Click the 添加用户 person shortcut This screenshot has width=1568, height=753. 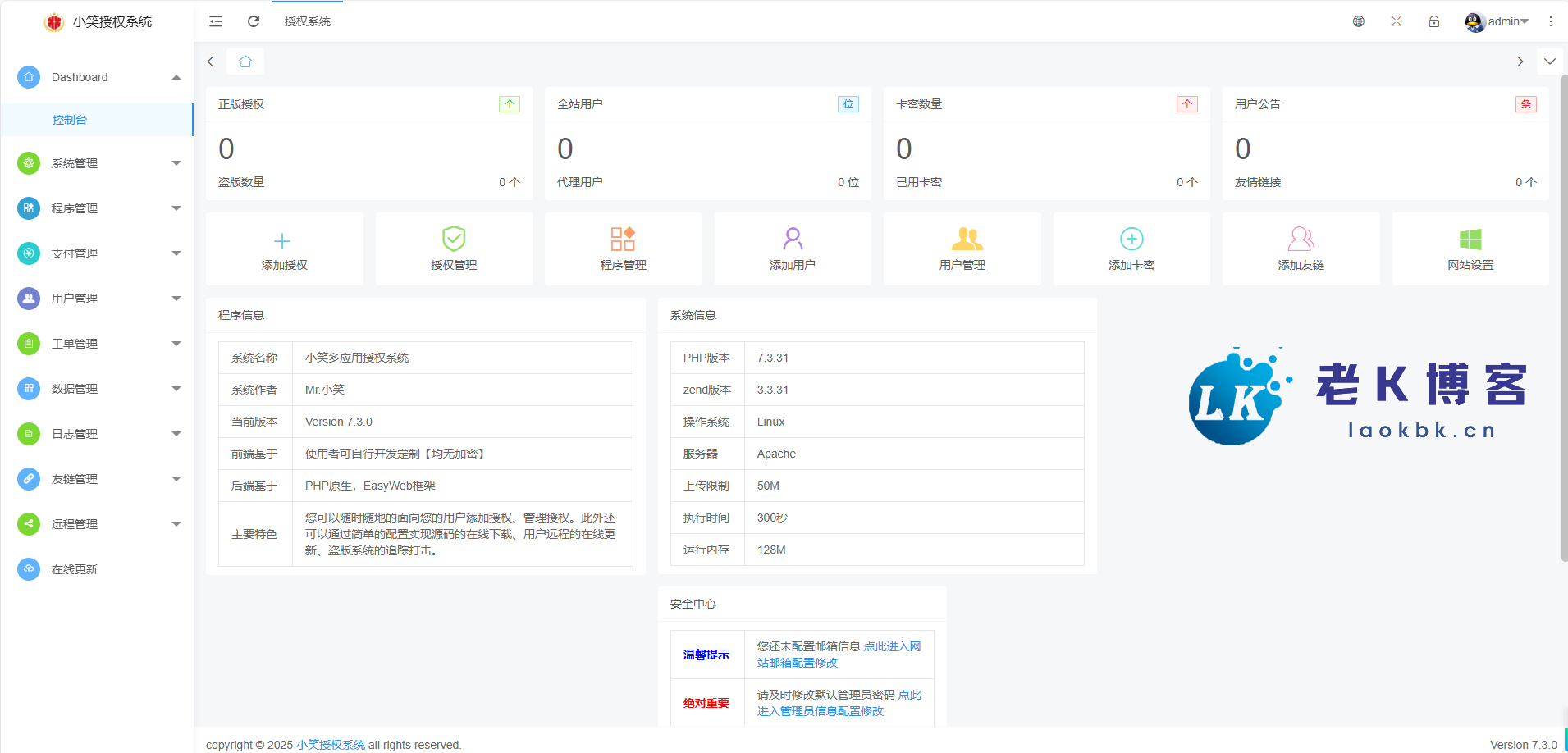[793, 249]
